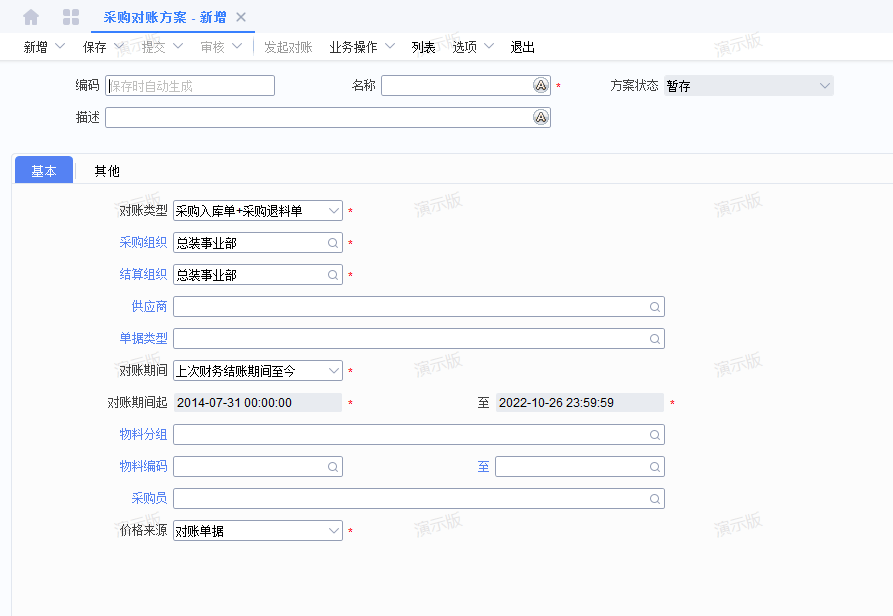The image size is (893, 616).
Task: Click inside the 编码 input field
Action: [190, 85]
